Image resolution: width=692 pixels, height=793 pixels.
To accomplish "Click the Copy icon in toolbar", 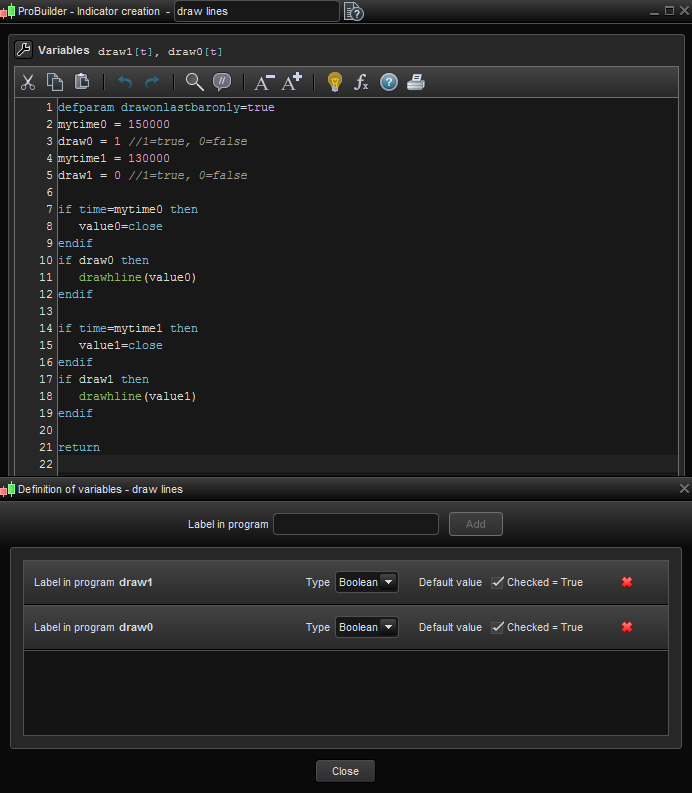I will (x=55, y=82).
